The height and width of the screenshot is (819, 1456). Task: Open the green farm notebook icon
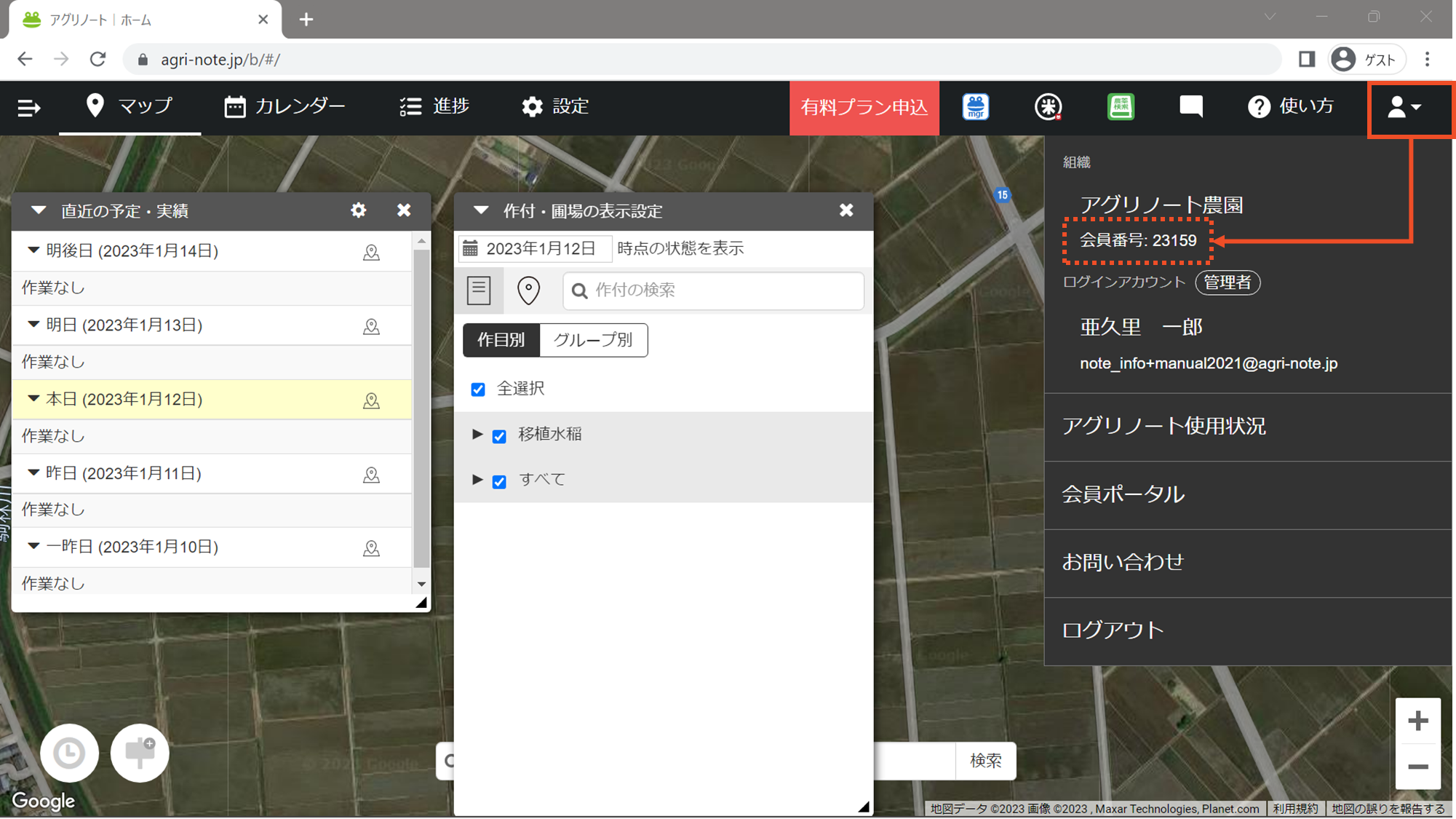[1121, 107]
